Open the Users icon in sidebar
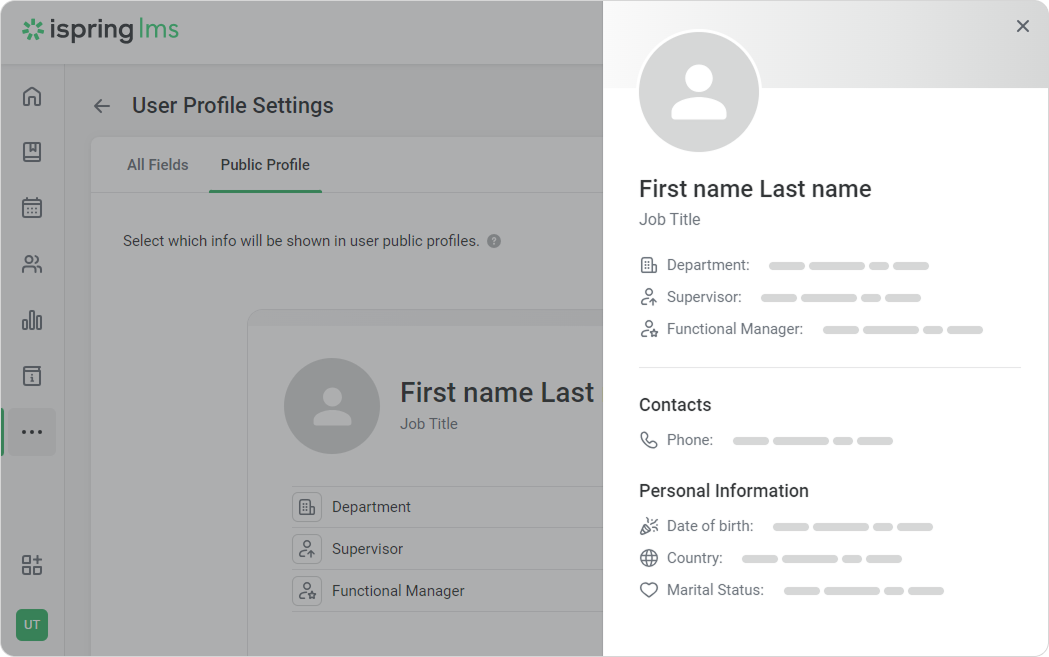Viewport: 1049px width, 657px height. [x=32, y=264]
